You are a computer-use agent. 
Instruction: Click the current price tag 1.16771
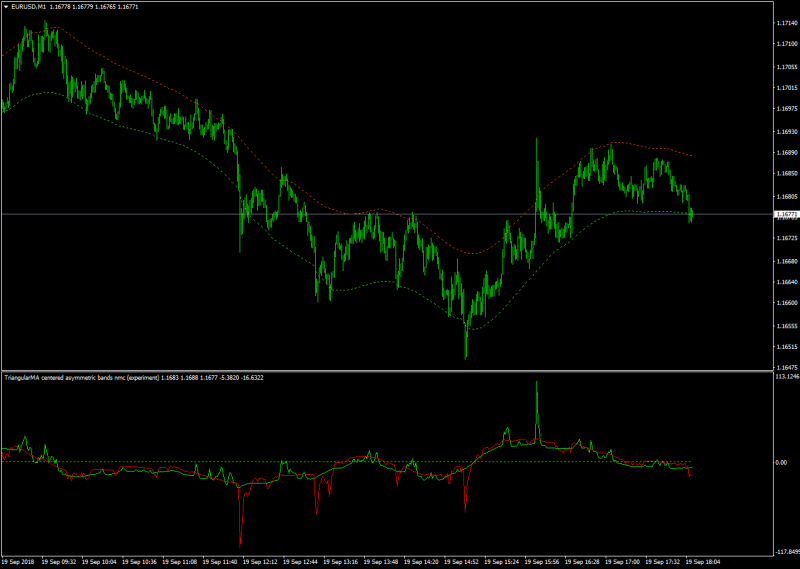click(x=786, y=214)
